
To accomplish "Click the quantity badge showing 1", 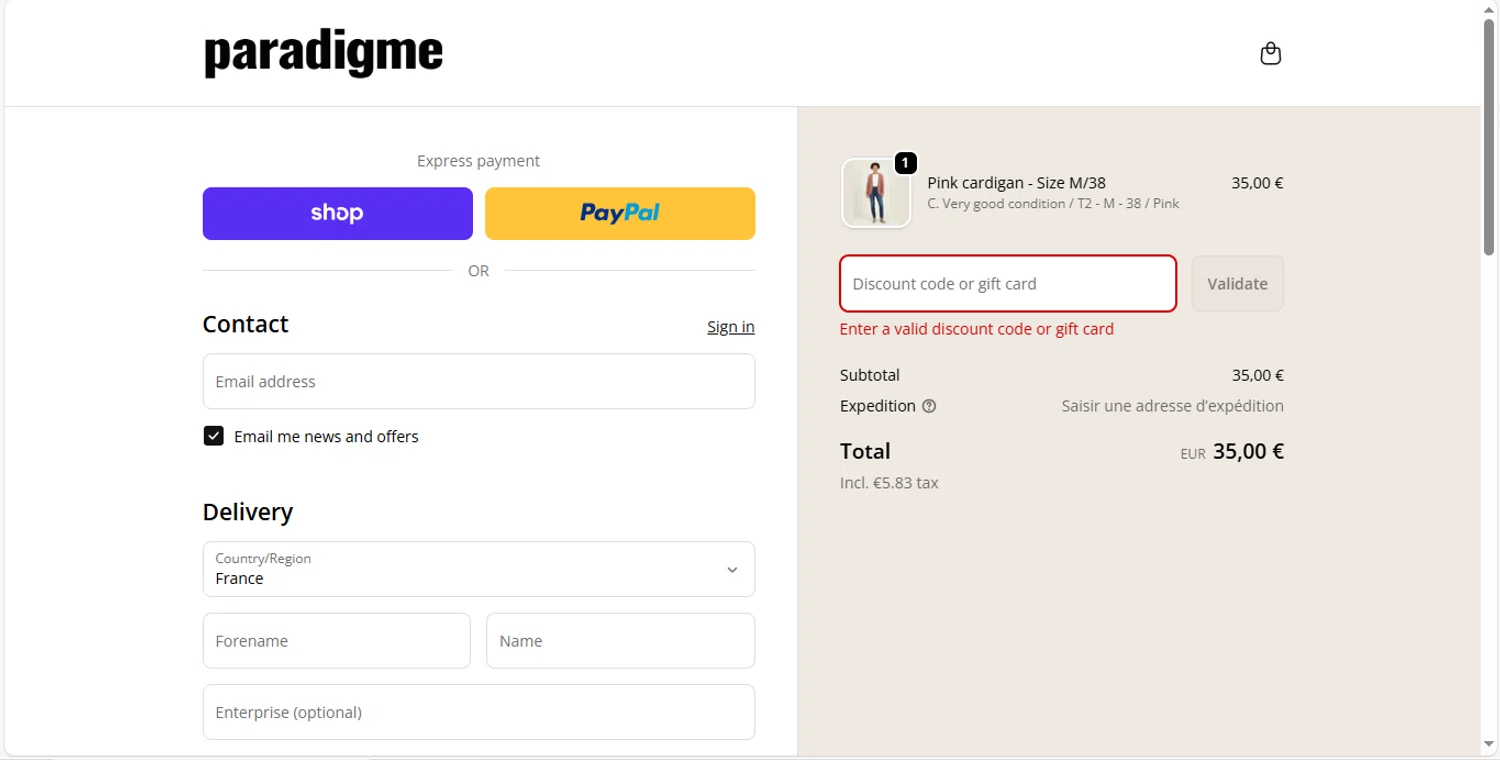I will point(905,162).
